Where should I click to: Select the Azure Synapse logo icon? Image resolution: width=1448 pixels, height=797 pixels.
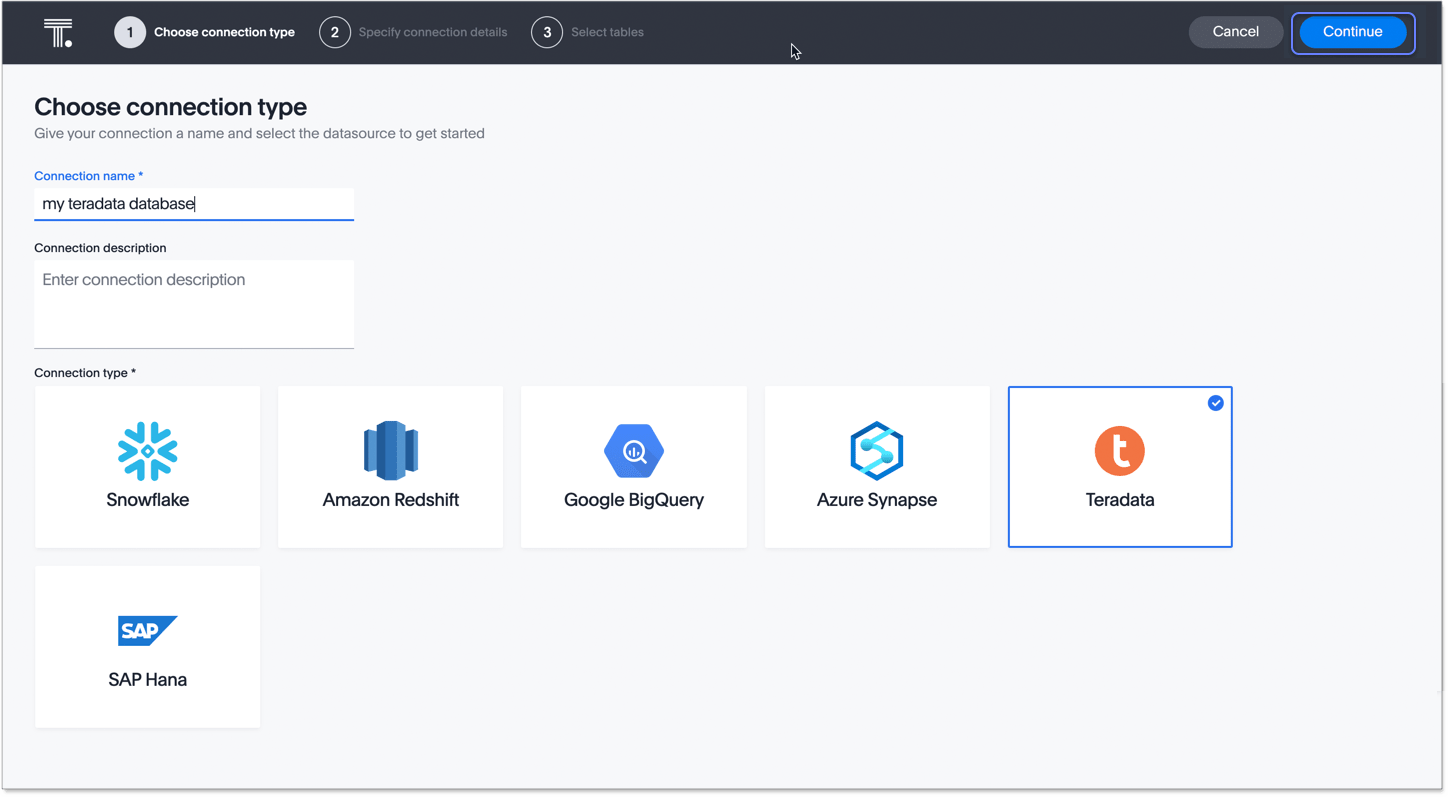[877, 451]
